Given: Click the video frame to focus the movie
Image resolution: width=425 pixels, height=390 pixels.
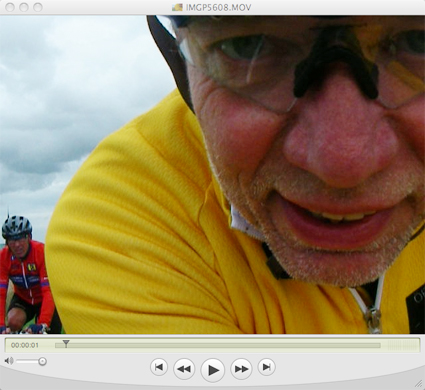Looking at the screenshot, I should pos(212,174).
